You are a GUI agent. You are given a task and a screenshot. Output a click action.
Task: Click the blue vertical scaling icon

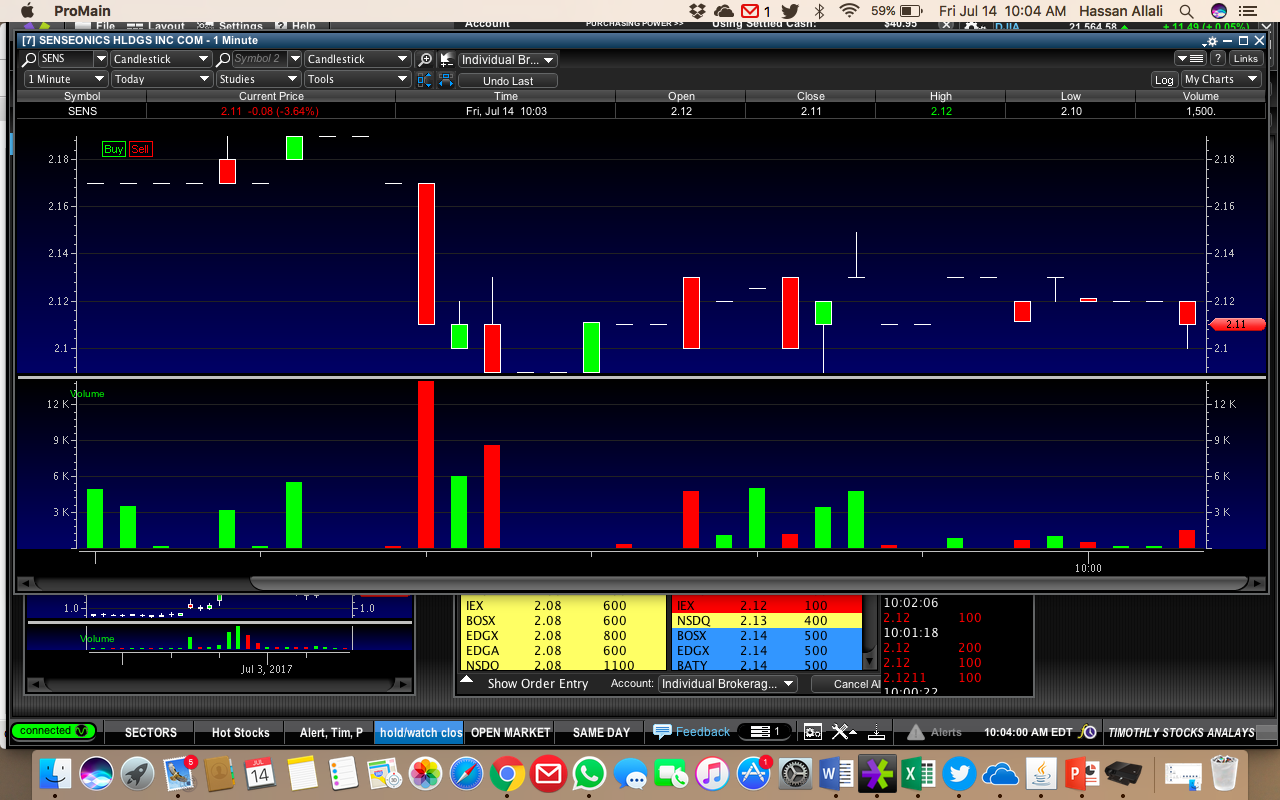424,80
